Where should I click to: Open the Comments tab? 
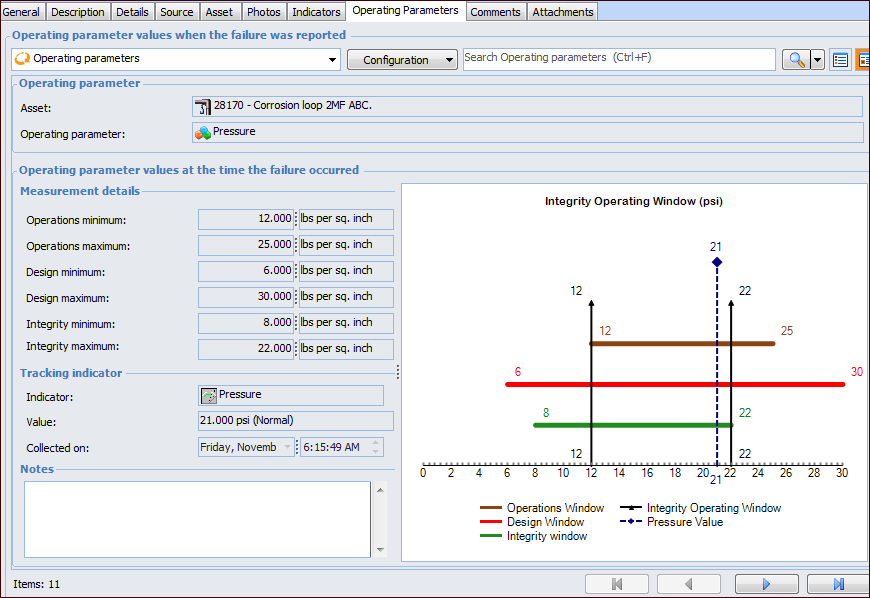[495, 12]
